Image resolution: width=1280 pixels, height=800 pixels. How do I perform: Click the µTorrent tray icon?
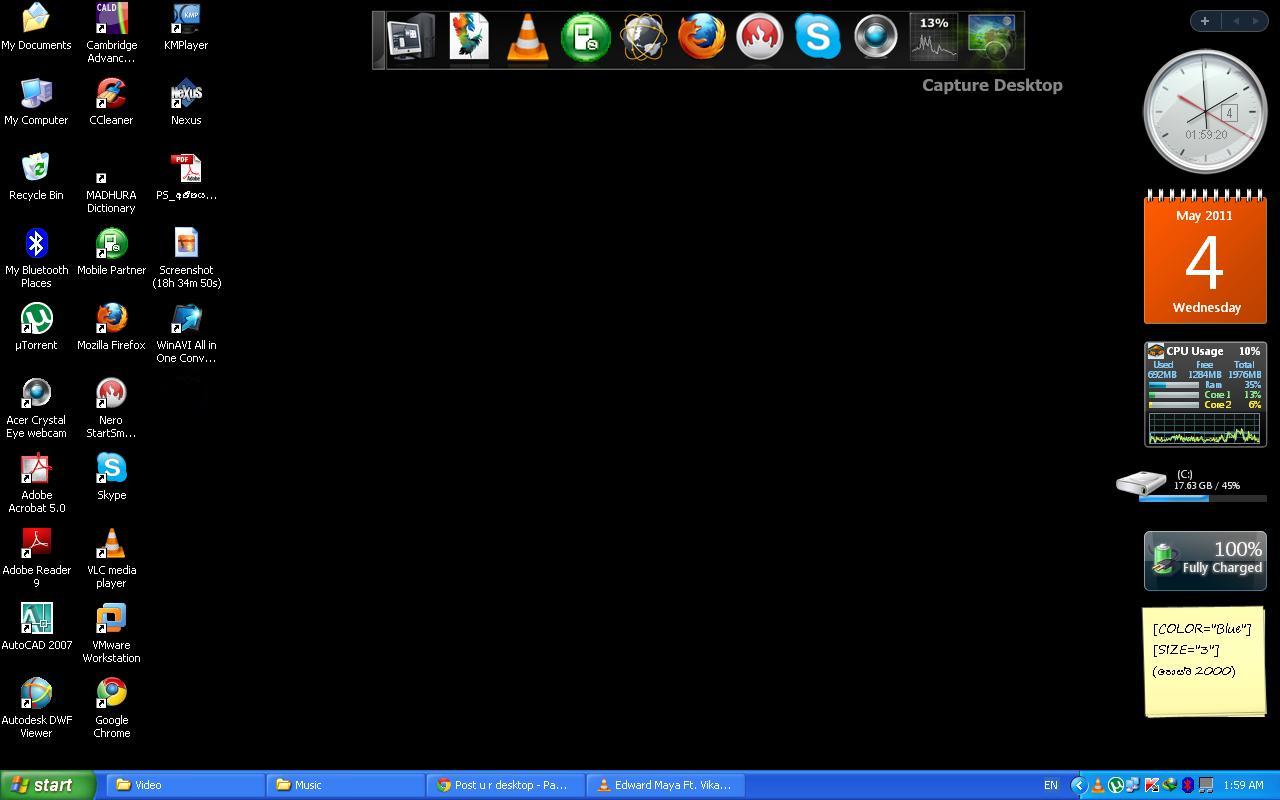coord(1116,785)
